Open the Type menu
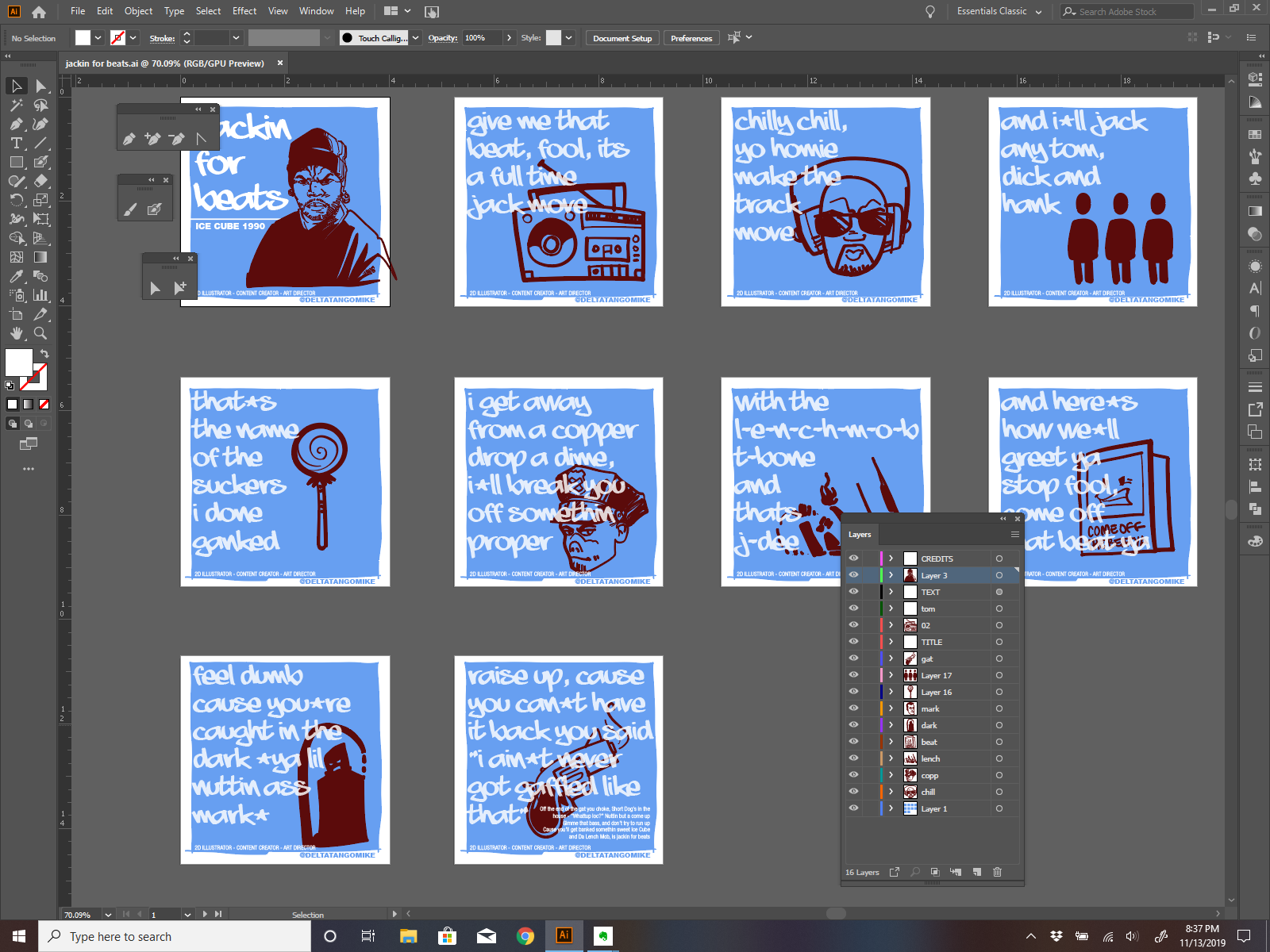This screenshot has height=952, width=1270. (x=174, y=11)
